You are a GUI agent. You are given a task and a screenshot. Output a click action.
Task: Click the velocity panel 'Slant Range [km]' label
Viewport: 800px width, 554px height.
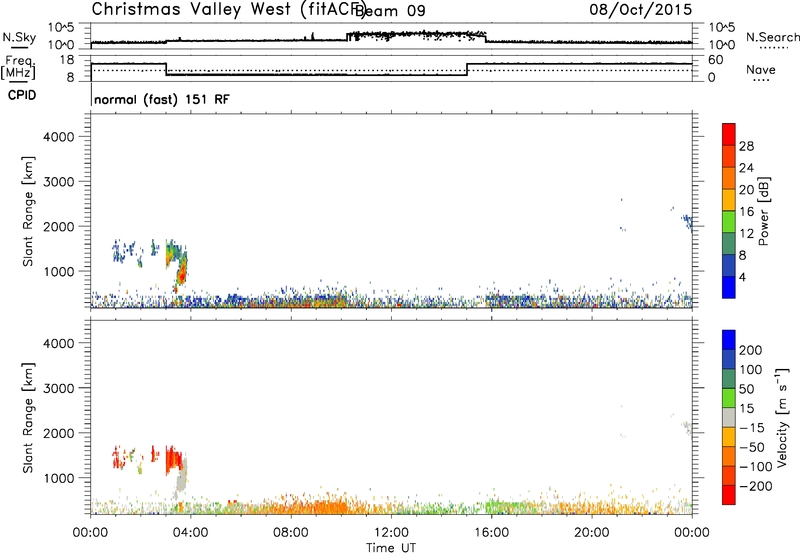pyautogui.click(x=28, y=418)
